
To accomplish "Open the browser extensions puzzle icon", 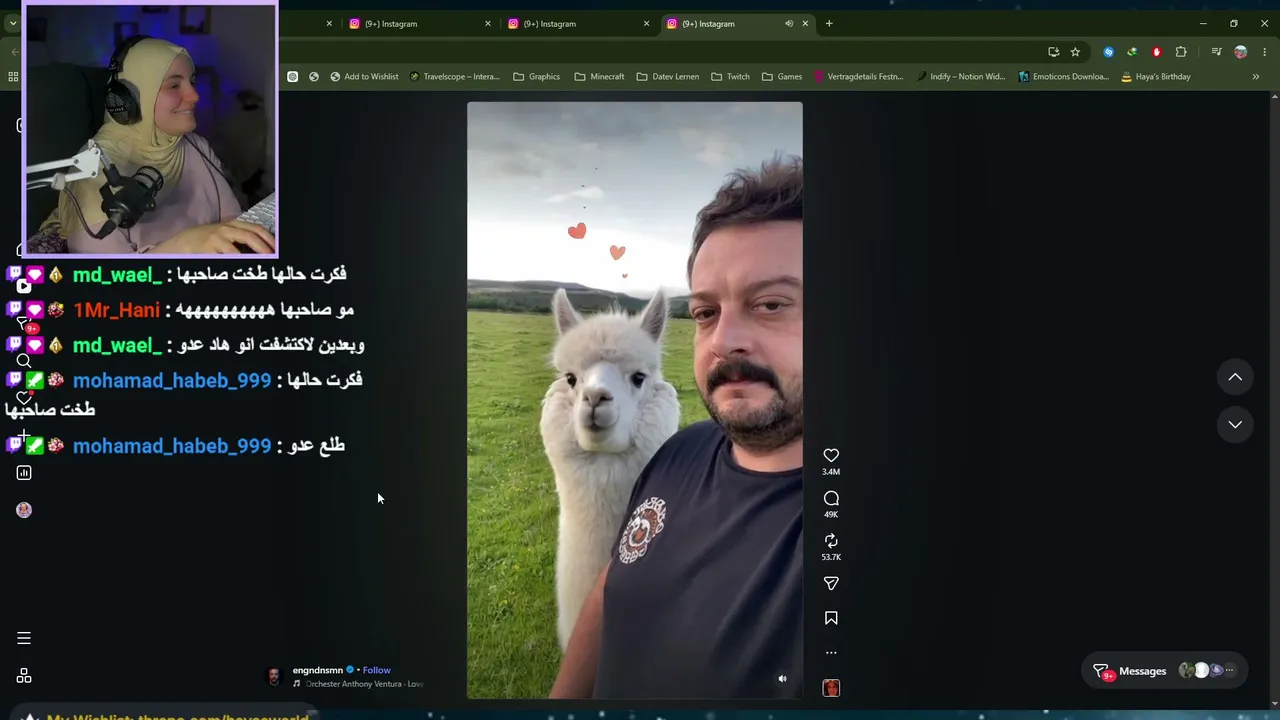I will coord(1181,52).
